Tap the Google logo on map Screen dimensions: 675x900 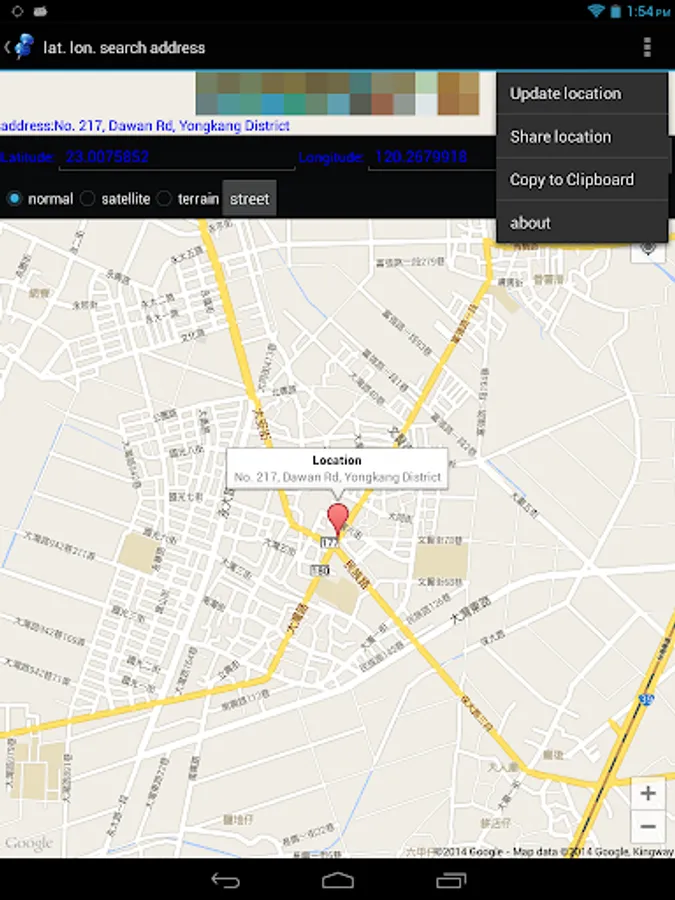click(29, 843)
